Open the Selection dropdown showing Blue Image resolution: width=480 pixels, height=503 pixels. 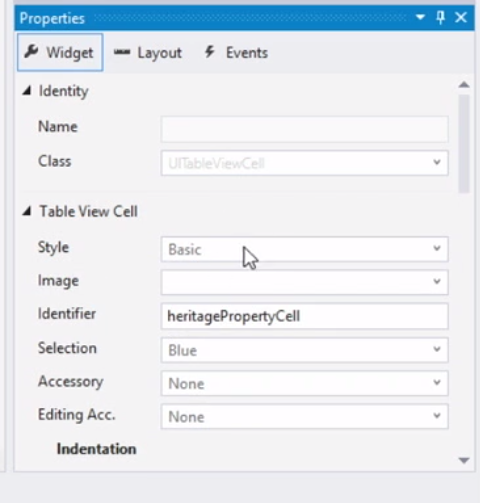(304, 350)
